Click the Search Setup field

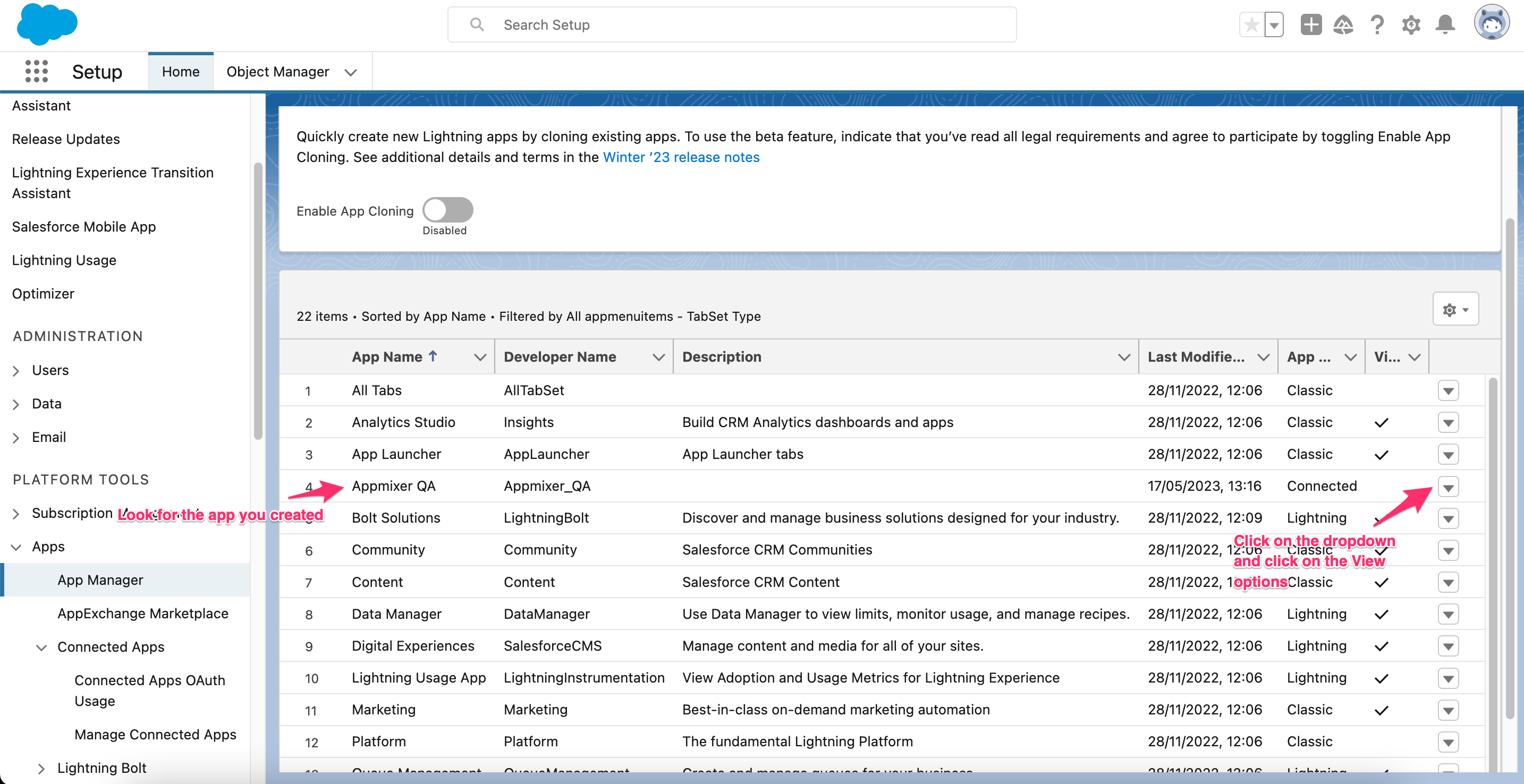pyautogui.click(x=732, y=25)
